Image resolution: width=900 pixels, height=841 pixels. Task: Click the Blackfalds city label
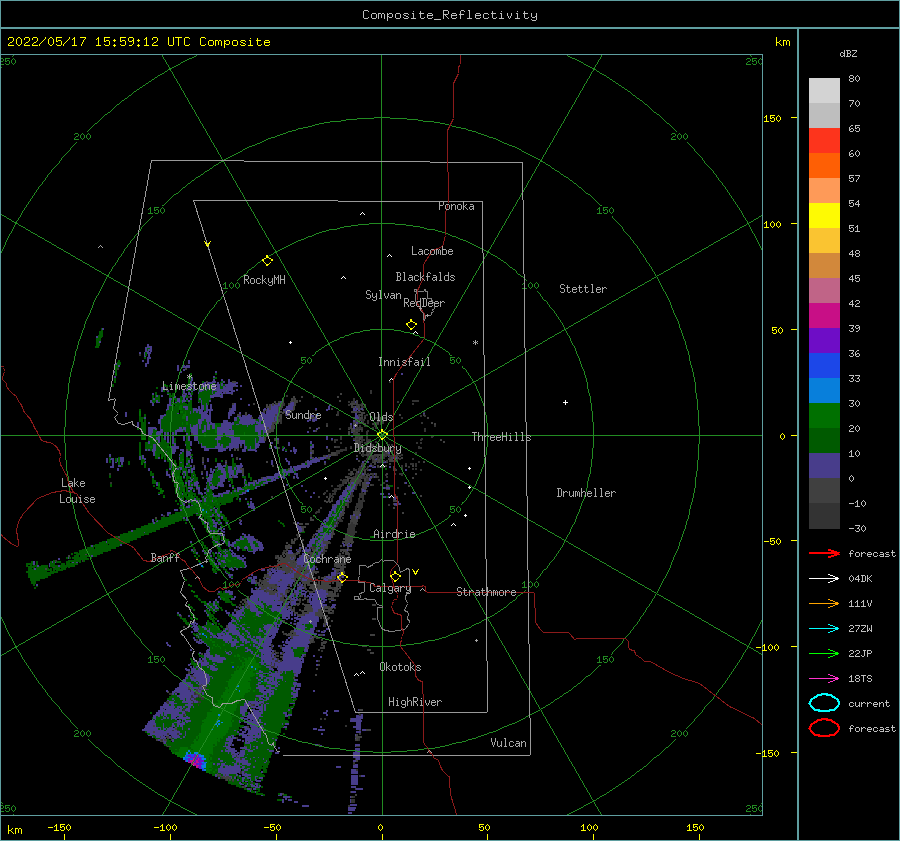coord(425,277)
